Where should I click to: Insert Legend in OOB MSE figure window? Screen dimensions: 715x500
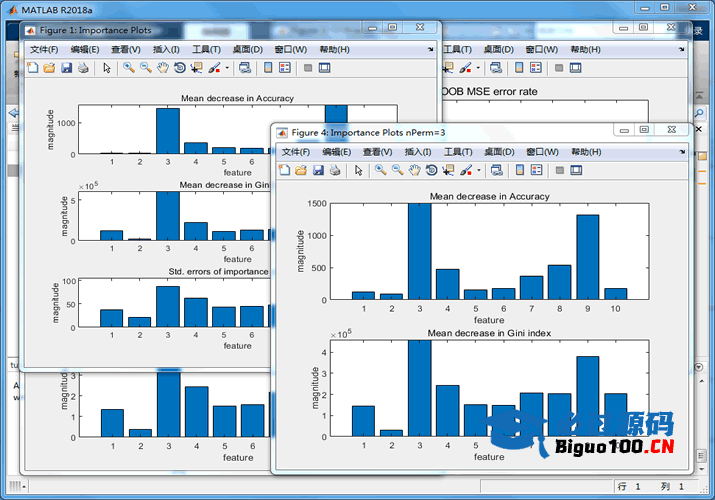click(536, 68)
